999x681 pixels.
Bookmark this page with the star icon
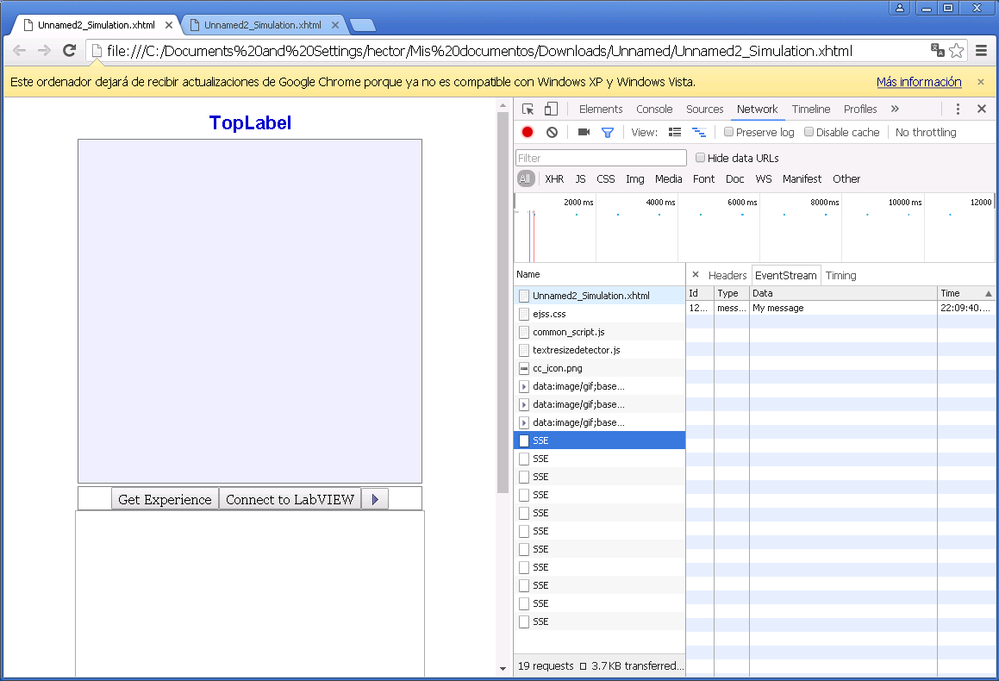(956, 50)
